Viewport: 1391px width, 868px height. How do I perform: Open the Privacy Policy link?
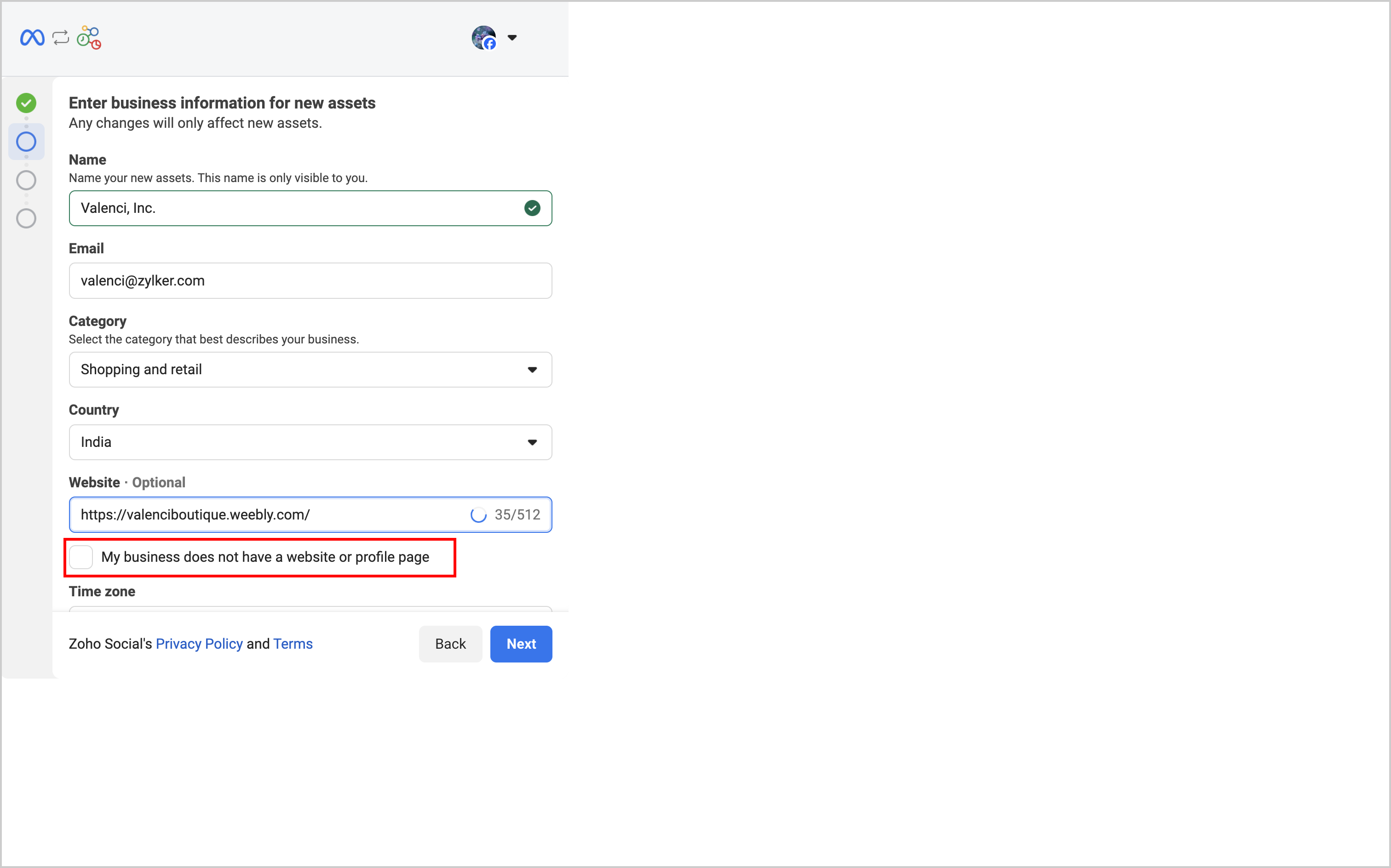(x=199, y=644)
